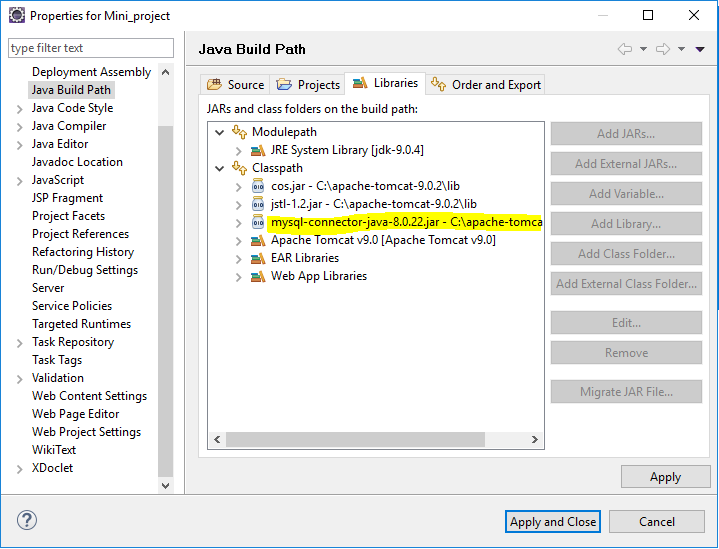Image resolution: width=719 pixels, height=549 pixels.
Task: Expand the Validation category
Action: 19,379
